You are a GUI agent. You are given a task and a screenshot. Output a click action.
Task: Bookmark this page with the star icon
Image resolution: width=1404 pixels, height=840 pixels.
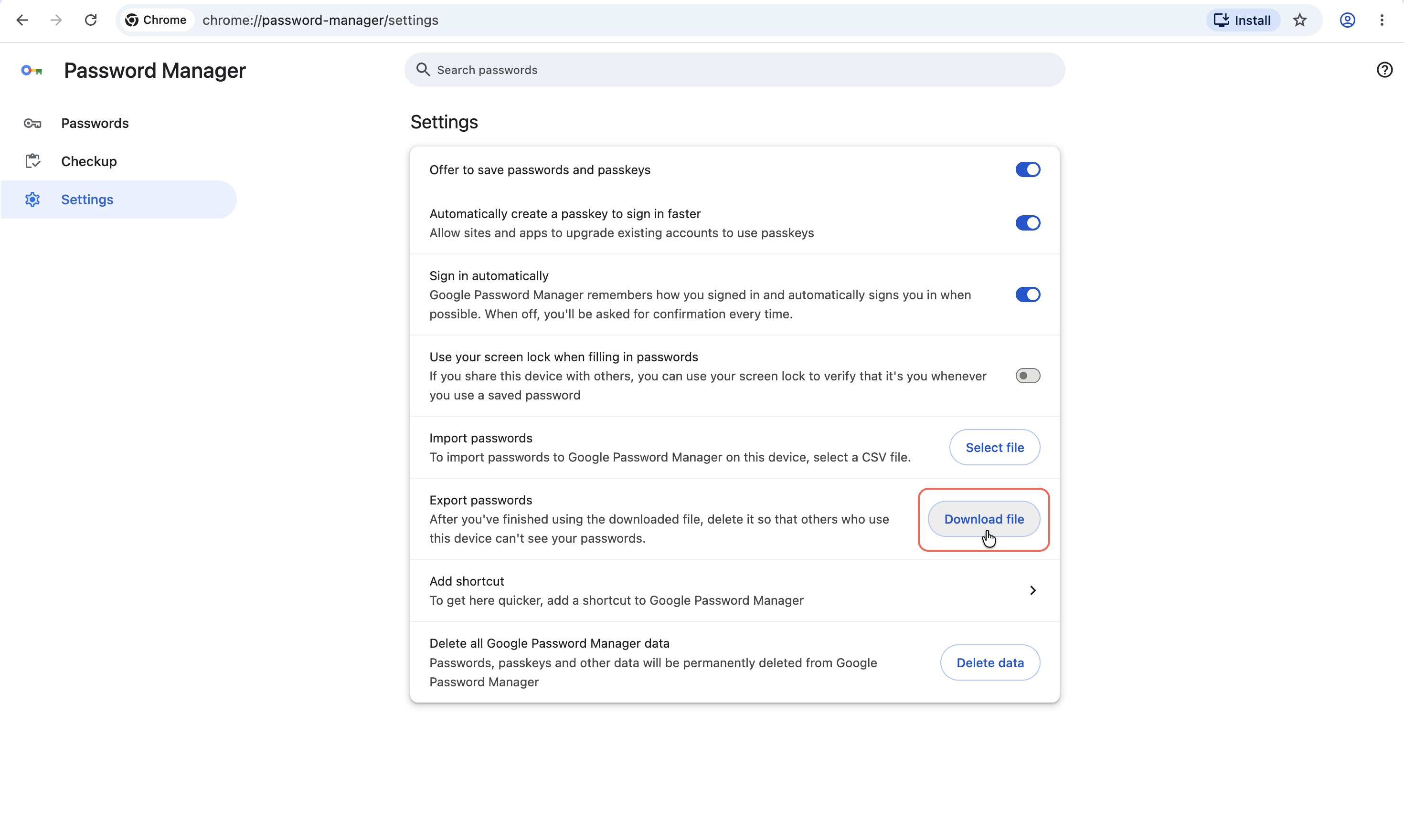point(1300,21)
